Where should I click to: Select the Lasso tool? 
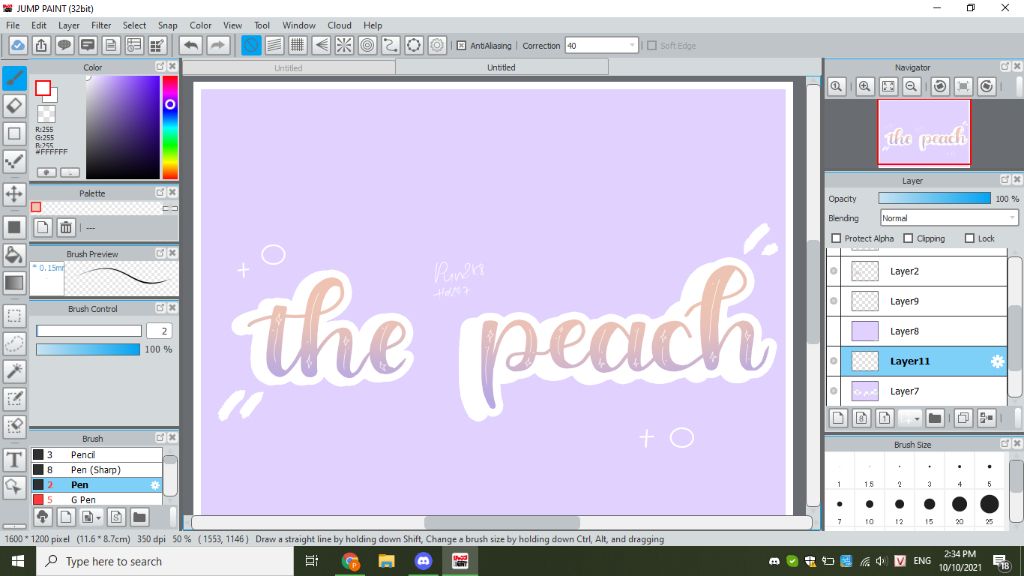(14, 344)
